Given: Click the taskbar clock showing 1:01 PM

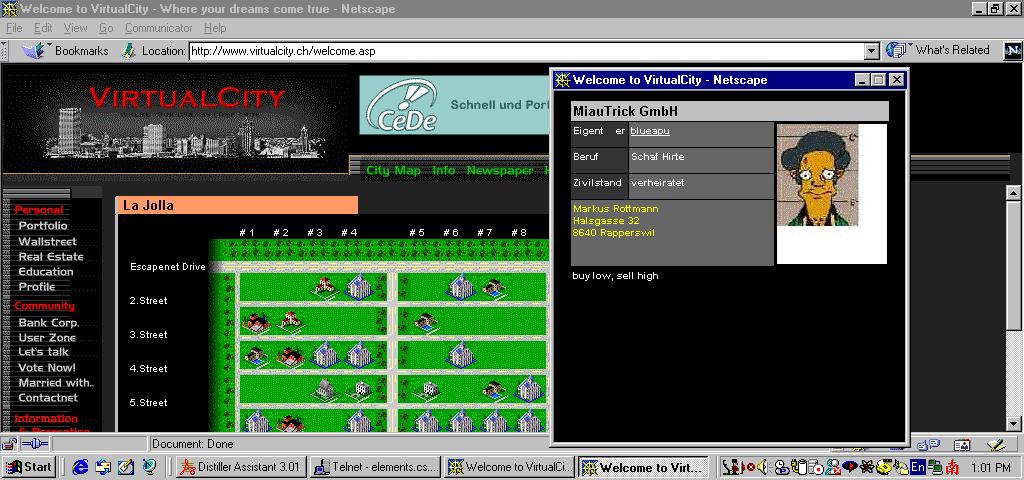Looking at the screenshot, I should 991,468.
